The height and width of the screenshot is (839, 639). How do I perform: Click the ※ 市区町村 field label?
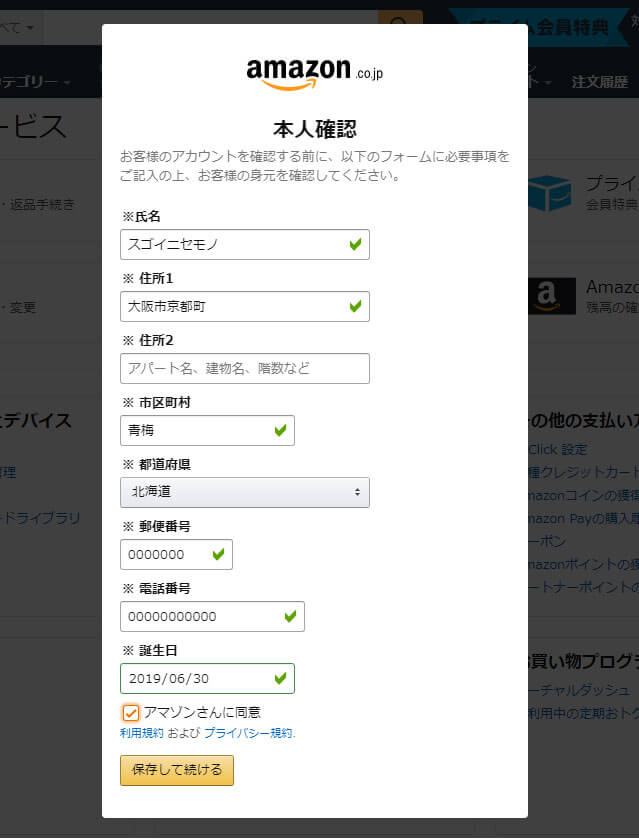tap(156, 402)
